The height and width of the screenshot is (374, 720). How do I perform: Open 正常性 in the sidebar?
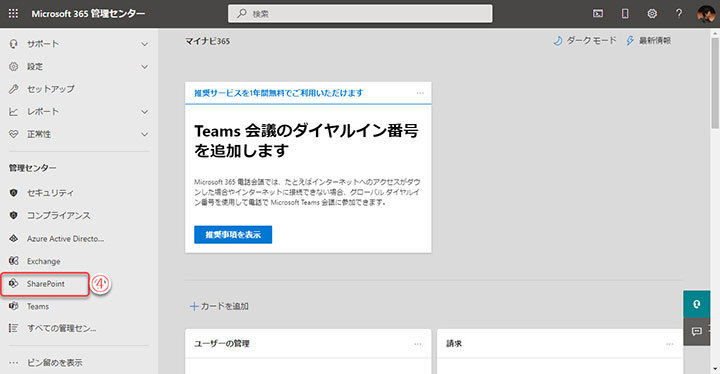(39, 134)
